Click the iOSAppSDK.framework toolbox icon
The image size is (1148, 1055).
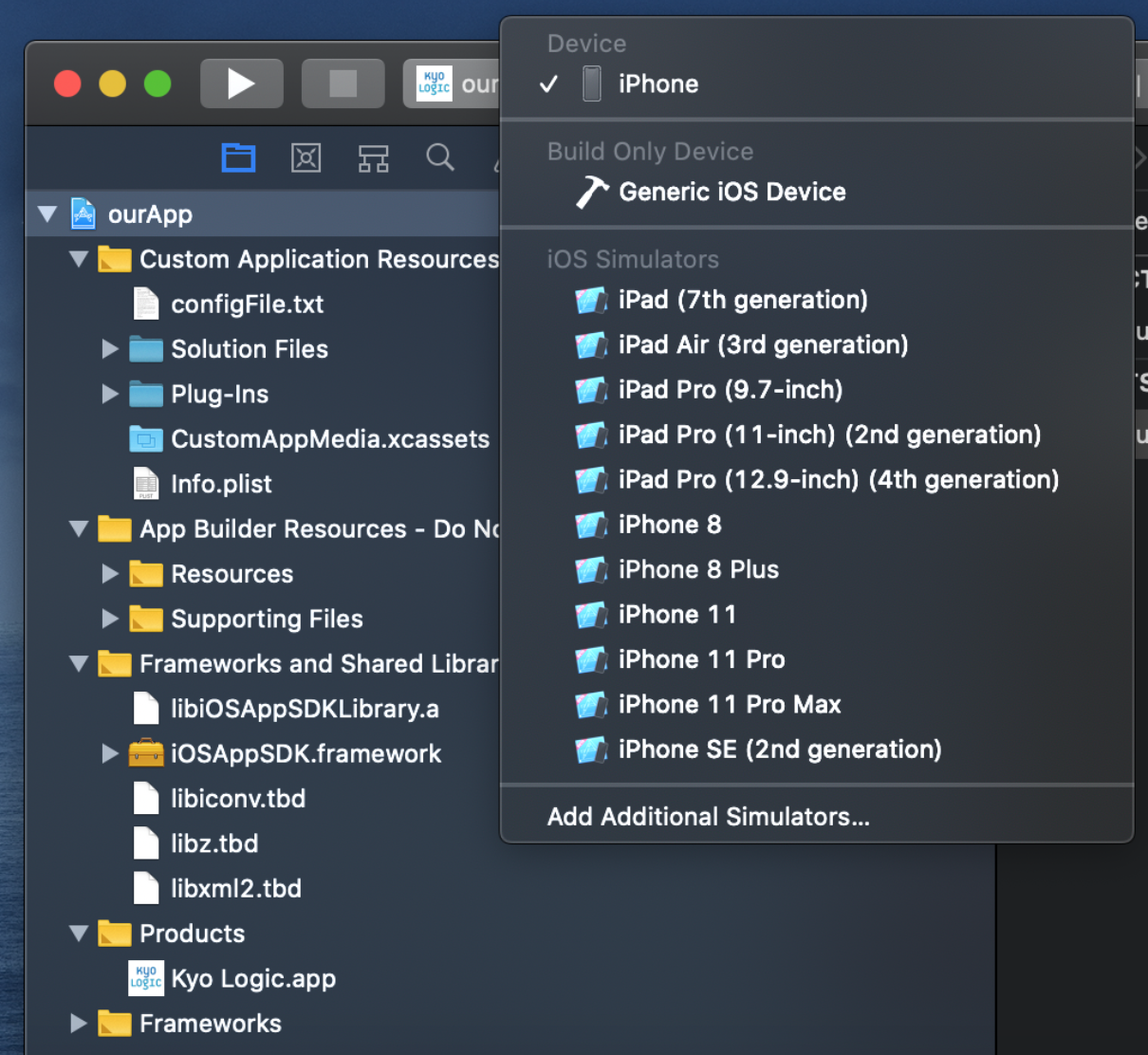[146, 753]
